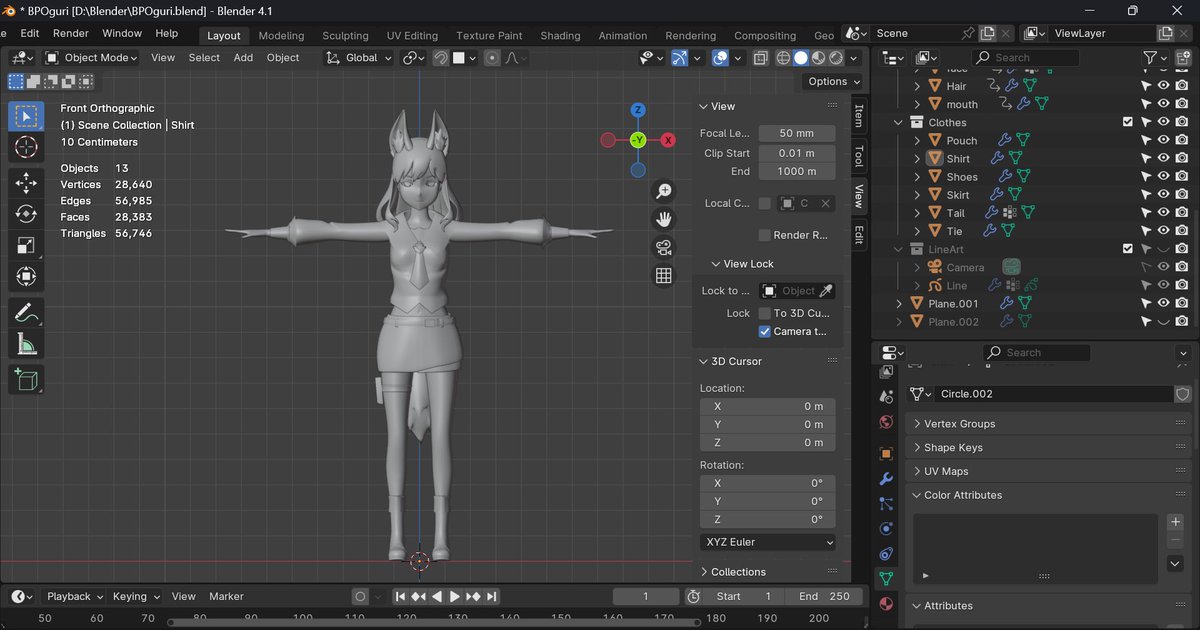Switch to the Sculpting workspace tab
Viewport: 1200px width, 630px height.
345,35
